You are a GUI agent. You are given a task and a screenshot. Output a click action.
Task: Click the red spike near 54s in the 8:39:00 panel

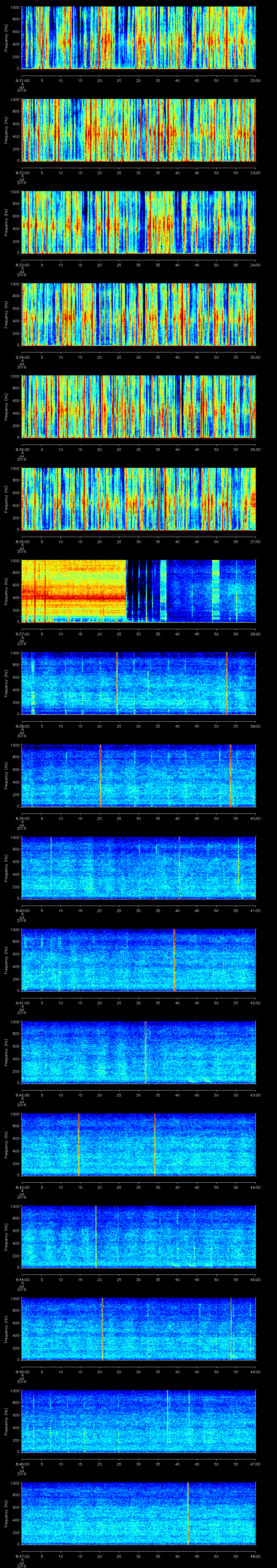pyautogui.click(x=231, y=775)
